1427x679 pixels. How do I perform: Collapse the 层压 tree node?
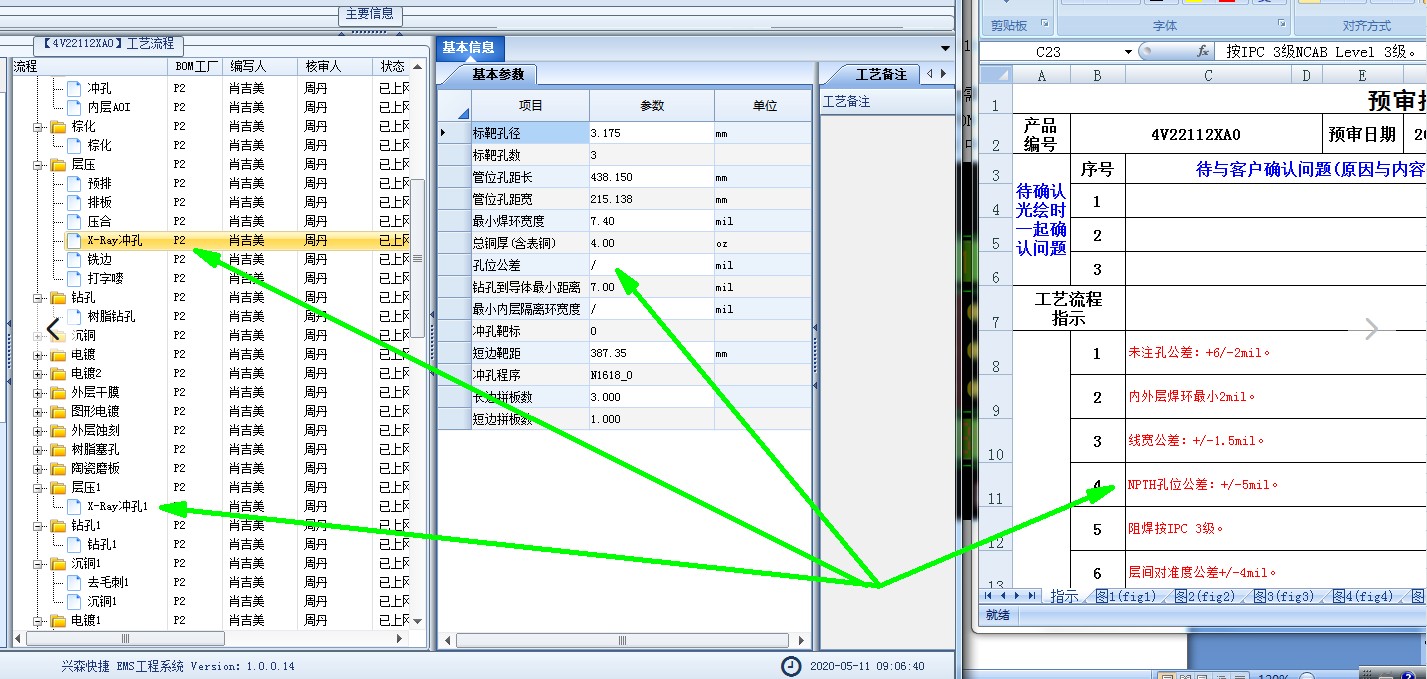pos(39,165)
